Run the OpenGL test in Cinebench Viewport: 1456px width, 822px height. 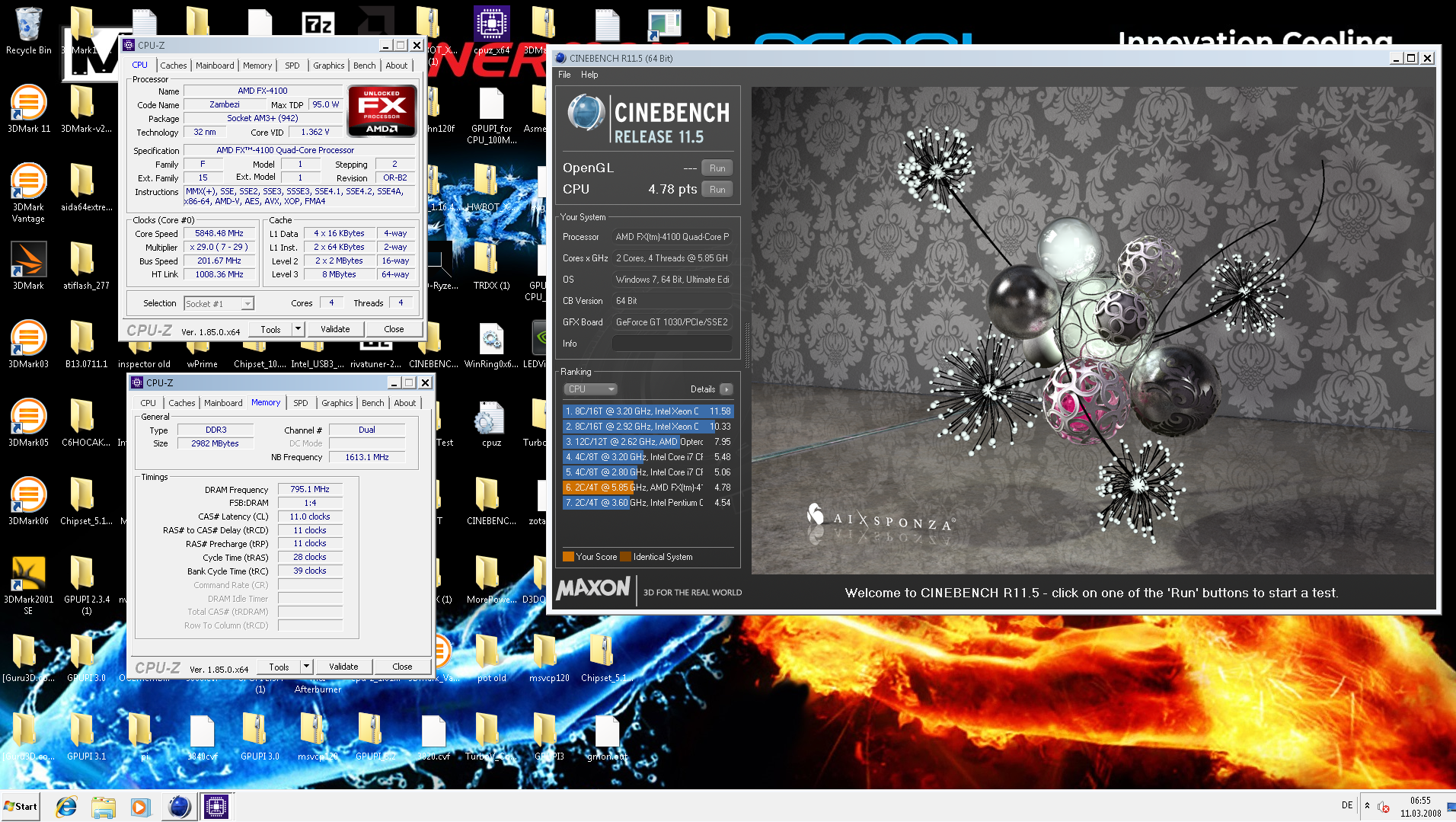(717, 168)
